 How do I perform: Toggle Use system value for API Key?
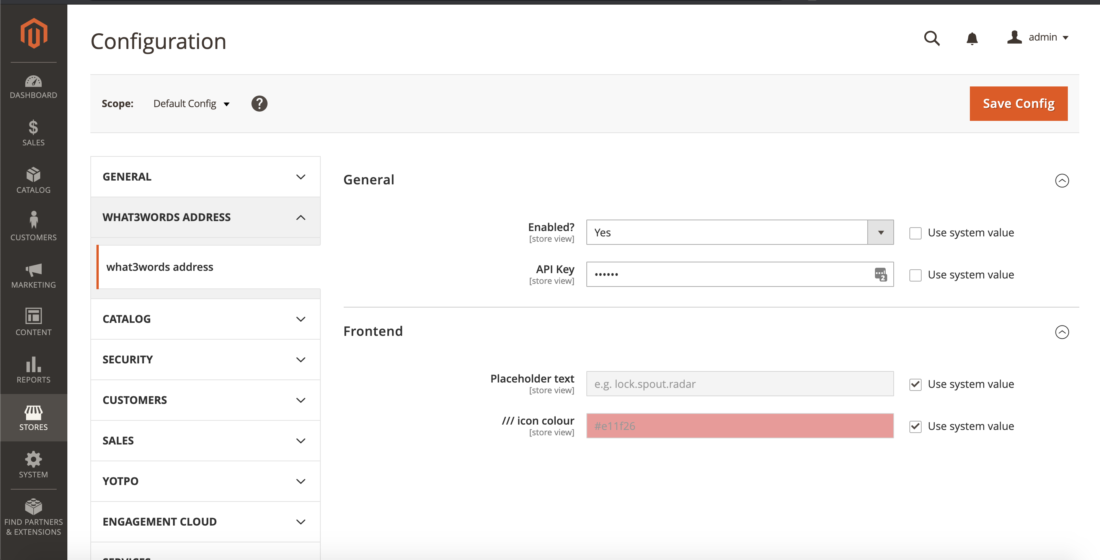click(915, 275)
